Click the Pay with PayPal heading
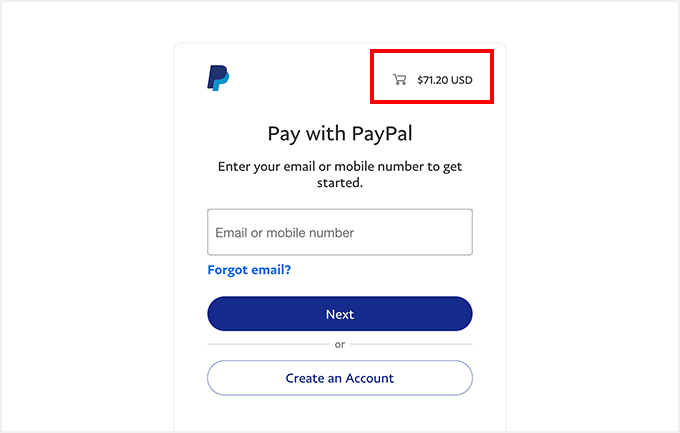 point(340,134)
